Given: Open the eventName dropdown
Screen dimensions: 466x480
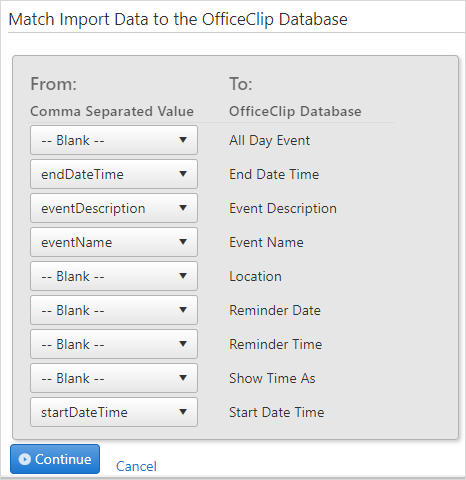Looking at the screenshot, I should (114, 242).
